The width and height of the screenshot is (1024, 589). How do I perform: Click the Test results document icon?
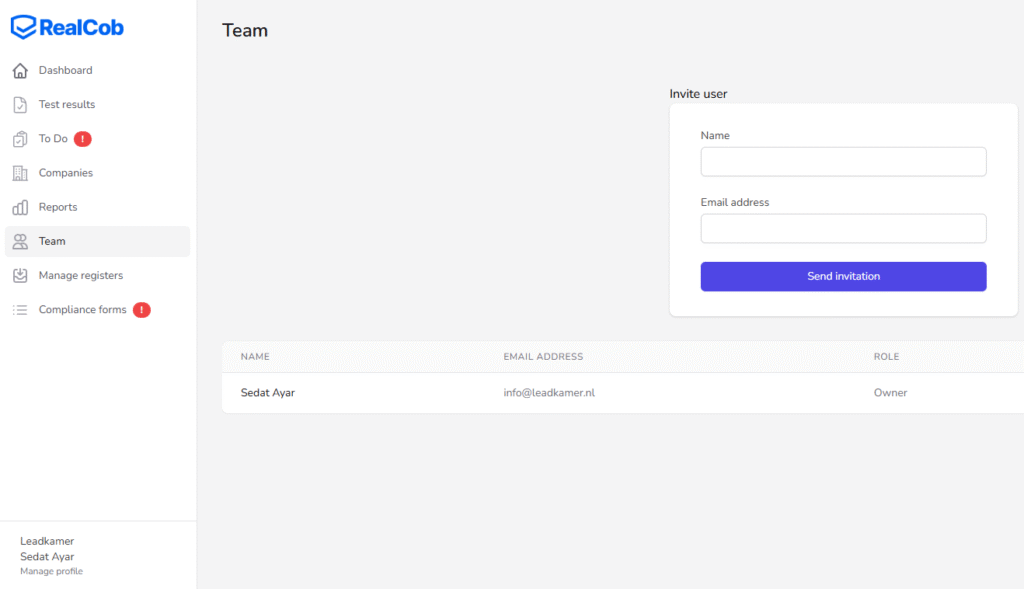click(x=20, y=104)
